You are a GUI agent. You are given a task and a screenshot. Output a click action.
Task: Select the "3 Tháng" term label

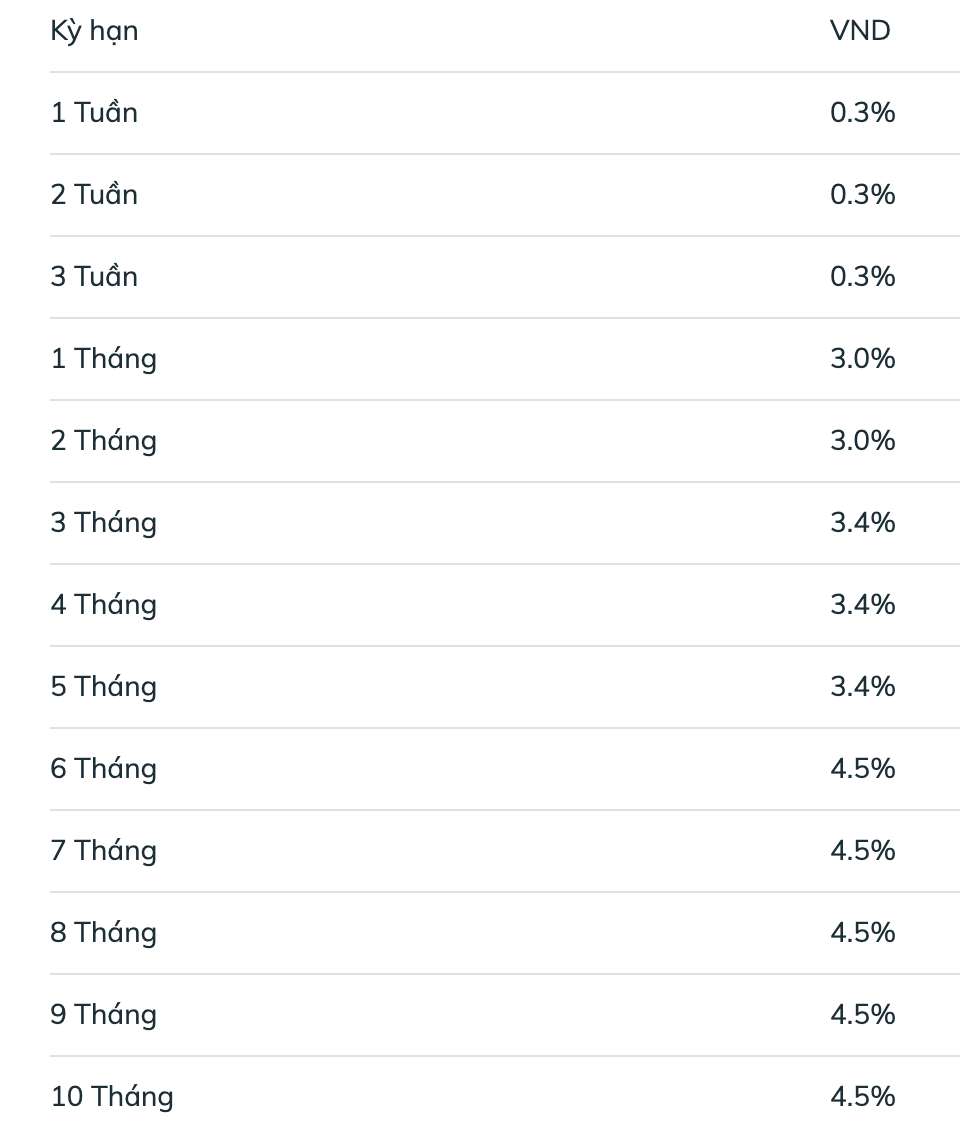point(104,522)
